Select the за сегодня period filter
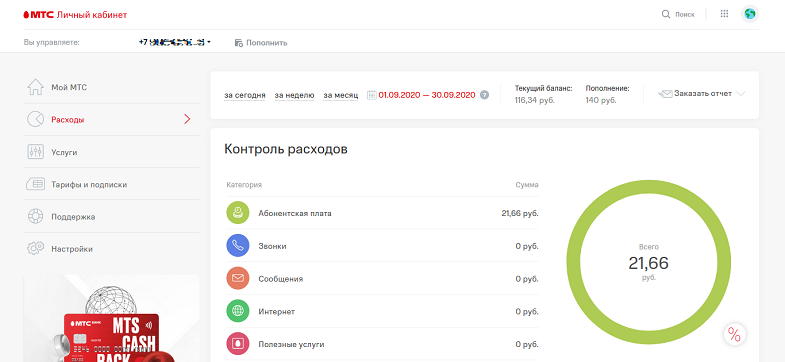This screenshot has height=362, width=785. point(244,95)
